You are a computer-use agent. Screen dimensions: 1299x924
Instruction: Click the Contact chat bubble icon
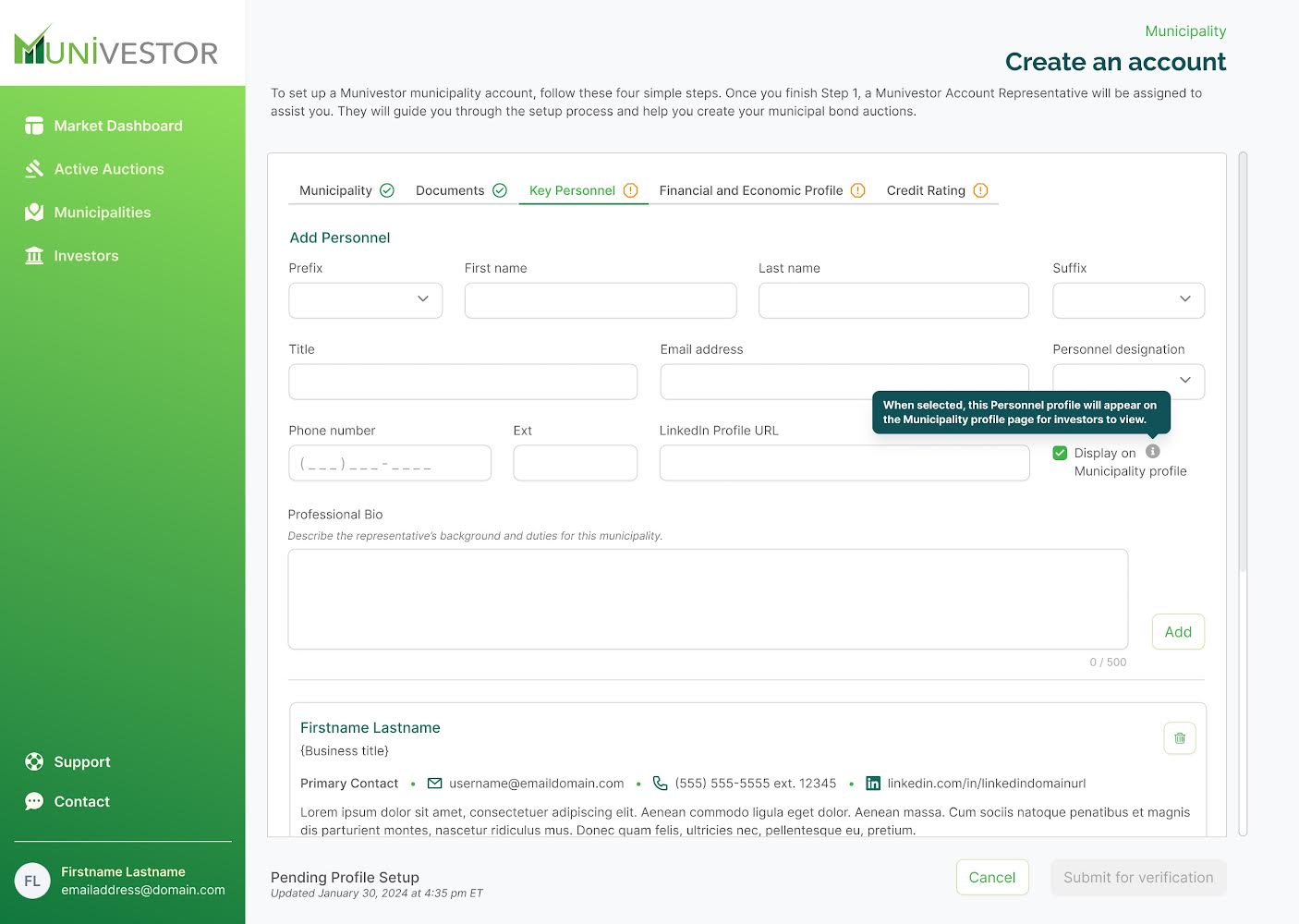(x=34, y=802)
